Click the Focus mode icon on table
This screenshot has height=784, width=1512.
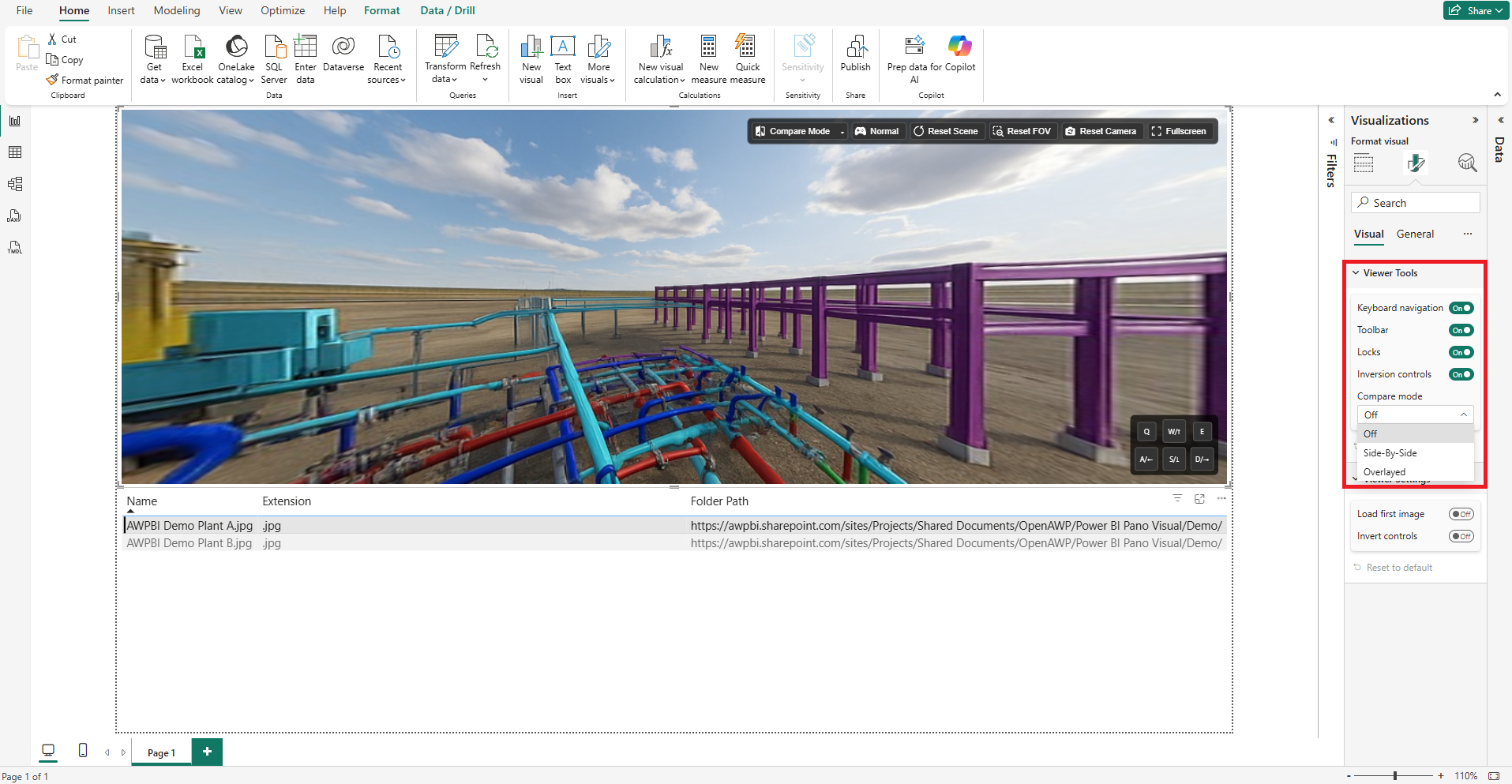point(1199,498)
